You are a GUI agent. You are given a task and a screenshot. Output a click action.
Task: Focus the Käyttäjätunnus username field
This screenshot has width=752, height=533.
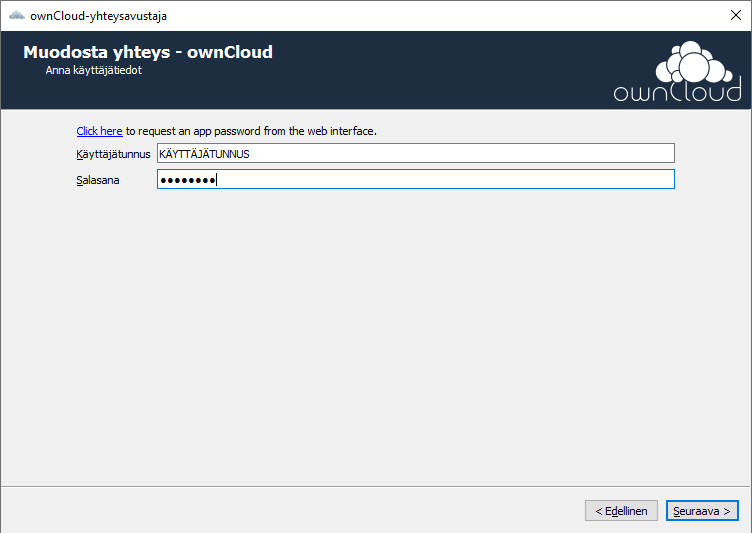coord(416,154)
